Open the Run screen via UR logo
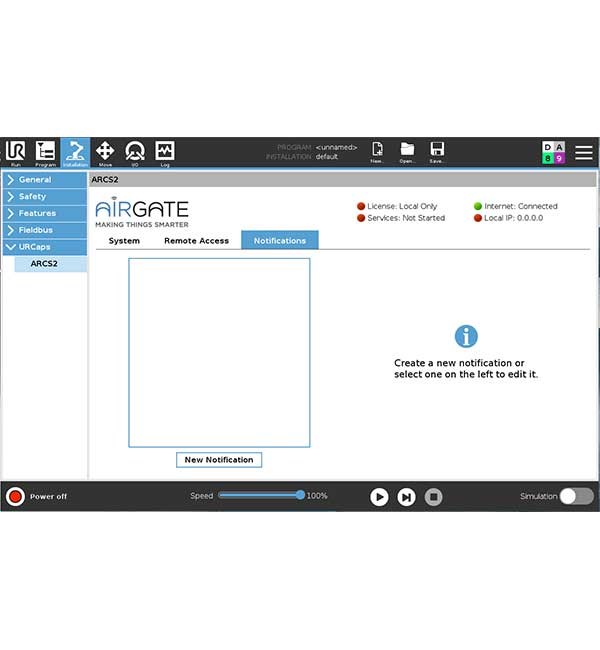The image size is (600, 650). [15, 153]
